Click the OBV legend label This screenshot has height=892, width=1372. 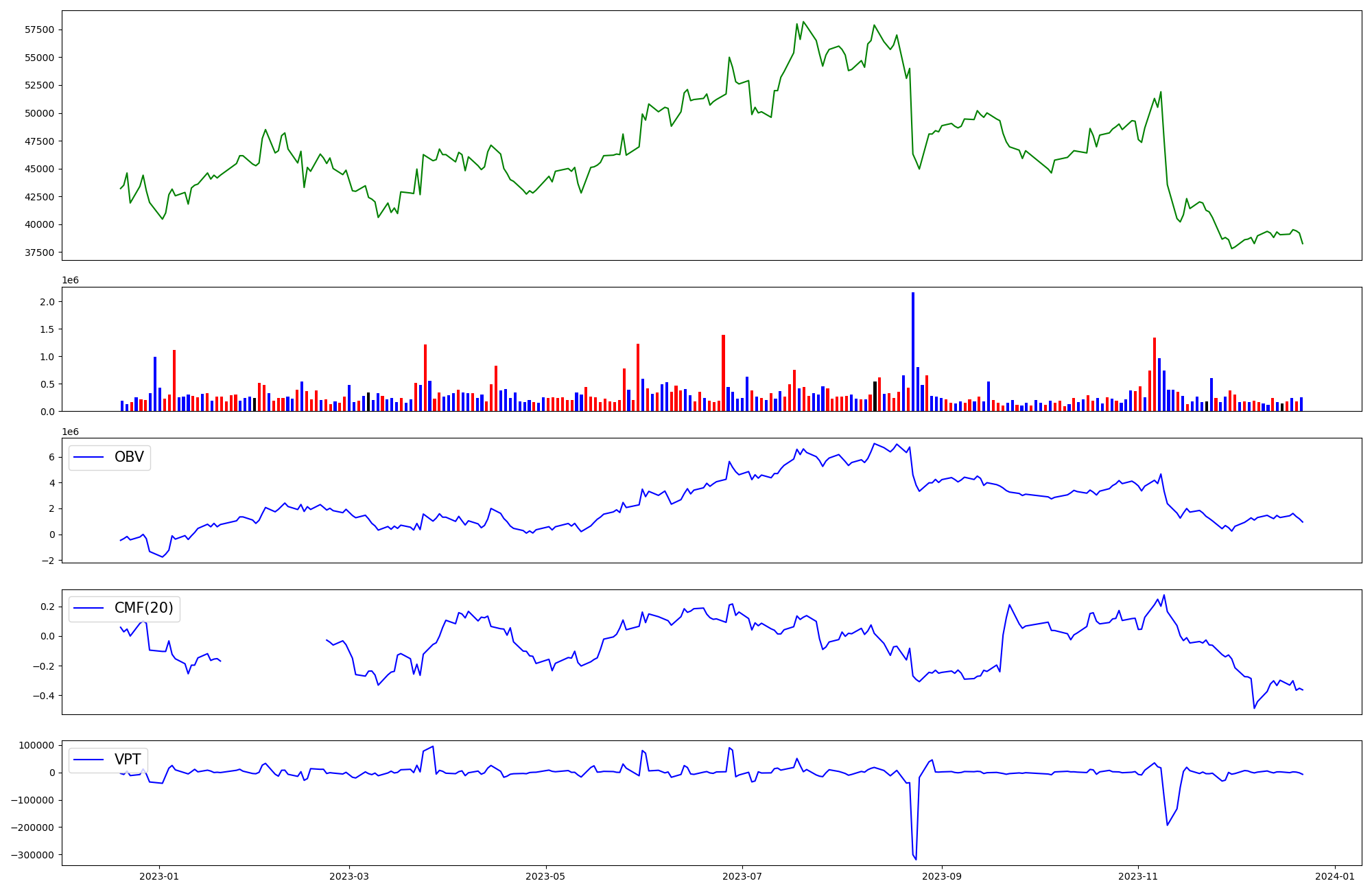point(129,457)
